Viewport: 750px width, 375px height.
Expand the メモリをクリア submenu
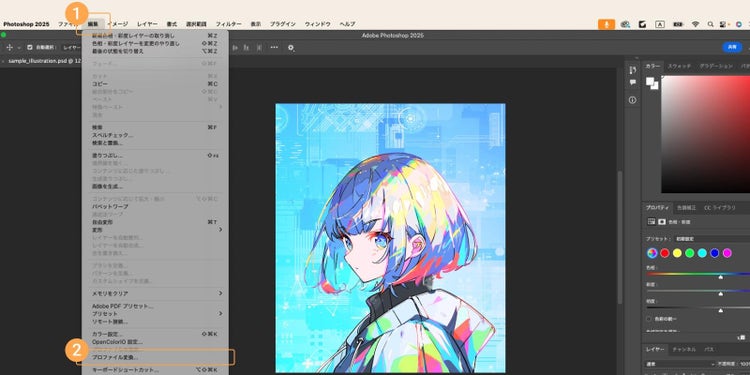[156, 293]
